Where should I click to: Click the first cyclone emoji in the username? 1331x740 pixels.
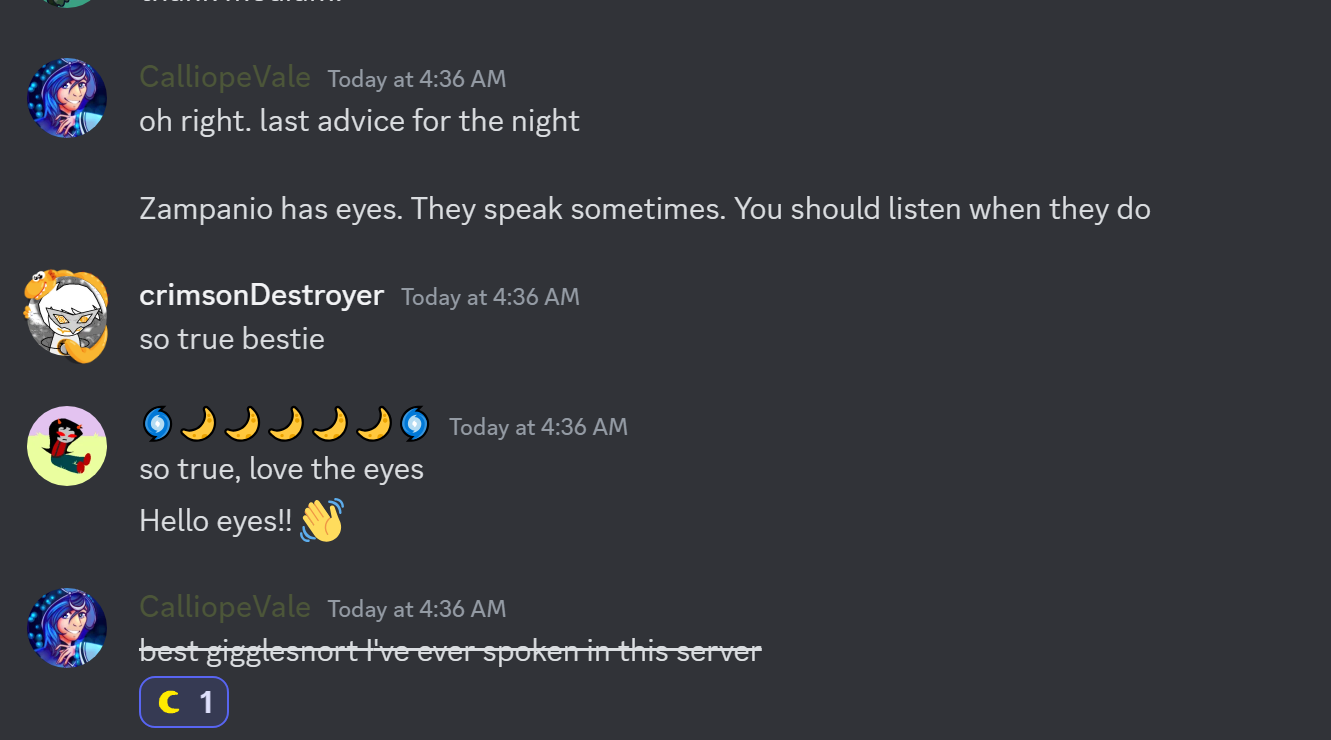point(158,425)
